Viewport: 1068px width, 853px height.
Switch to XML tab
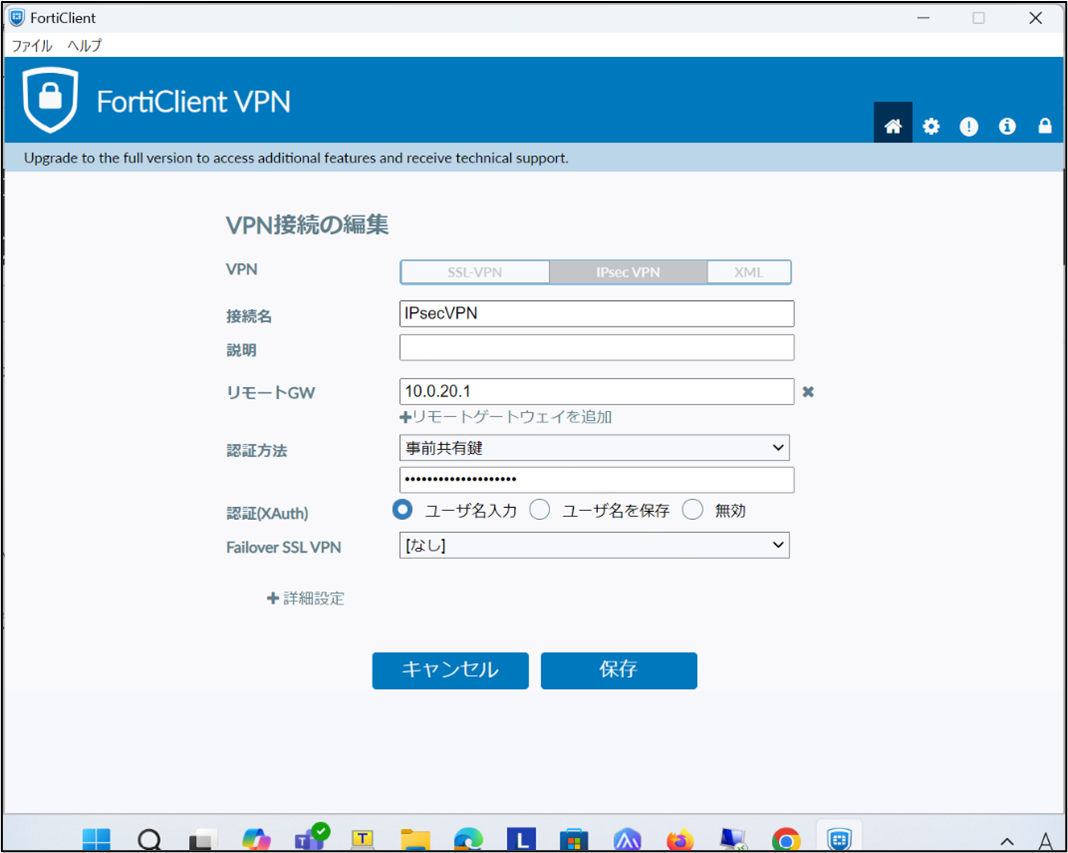pos(749,272)
